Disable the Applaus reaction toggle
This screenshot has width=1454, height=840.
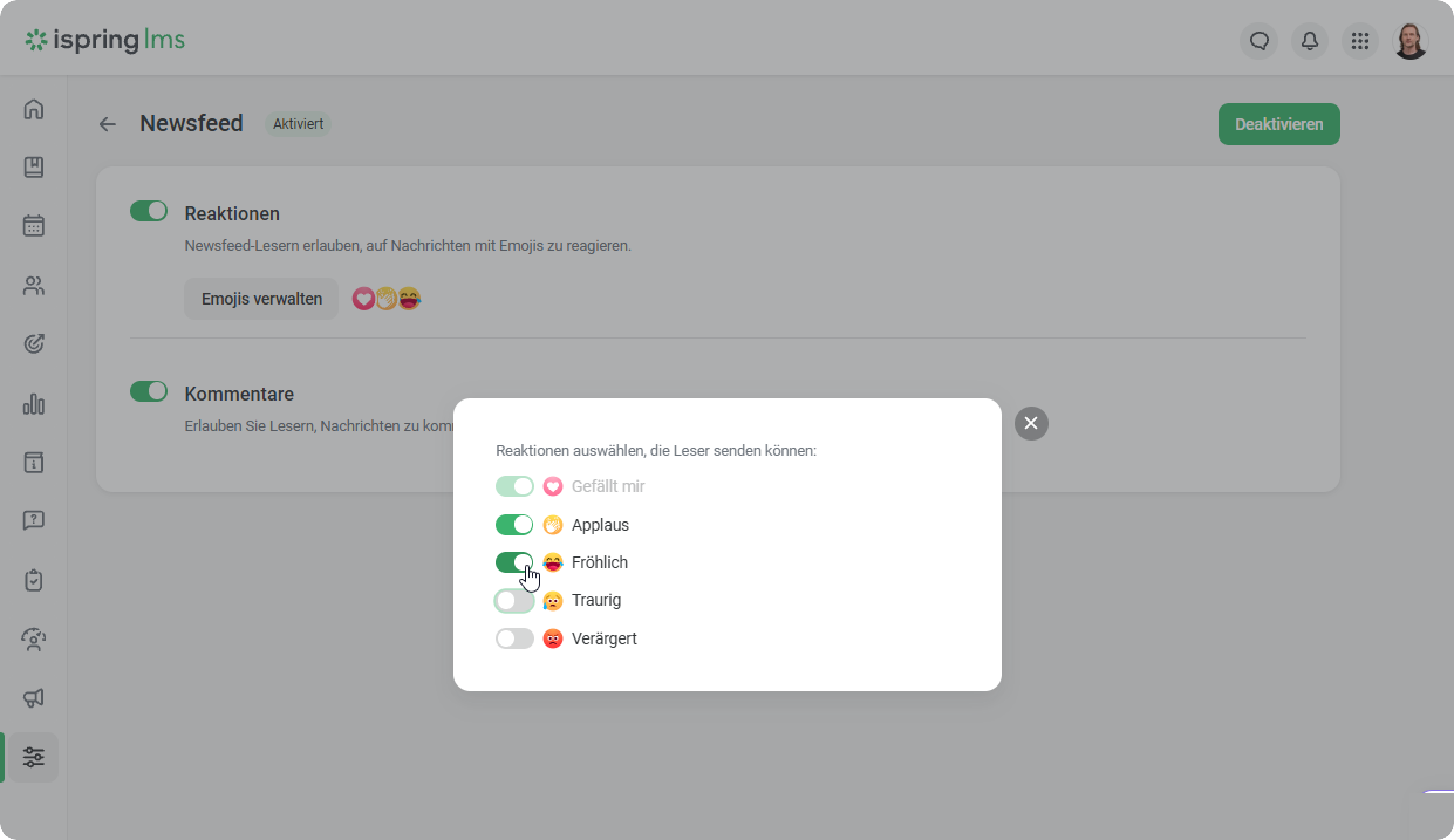[x=514, y=524]
